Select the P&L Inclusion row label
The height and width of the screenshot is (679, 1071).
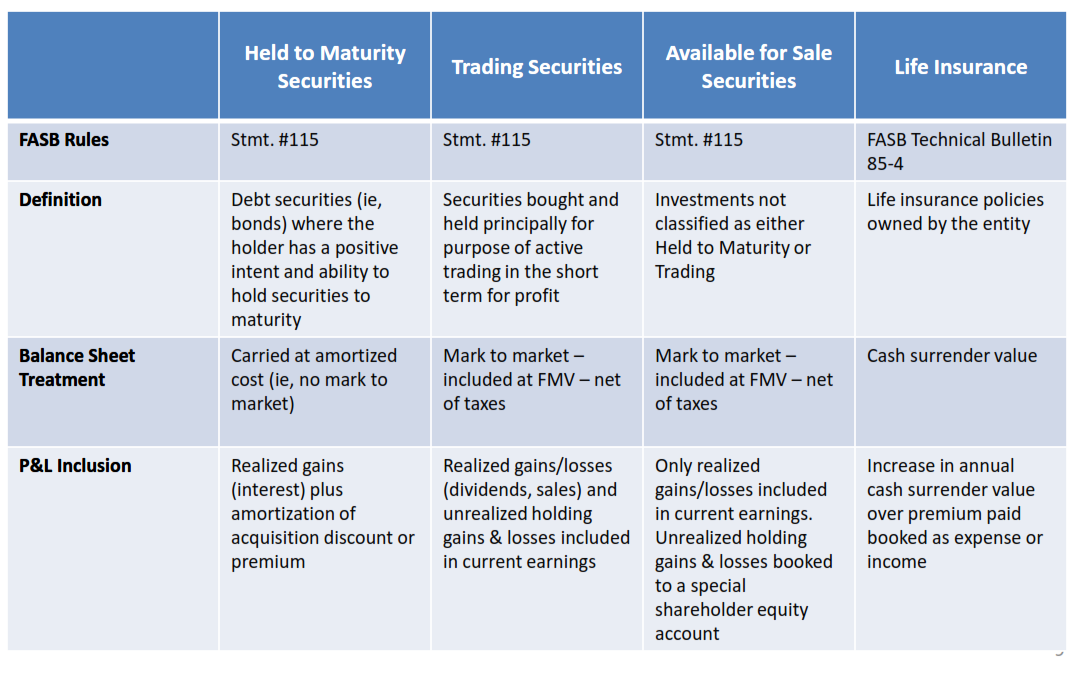coord(75,465)
